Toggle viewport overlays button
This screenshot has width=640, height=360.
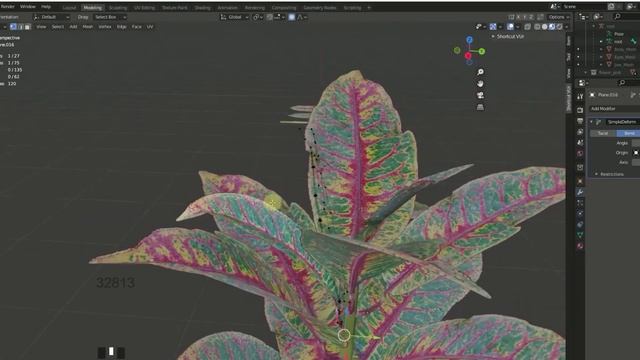tap(510, 27)
